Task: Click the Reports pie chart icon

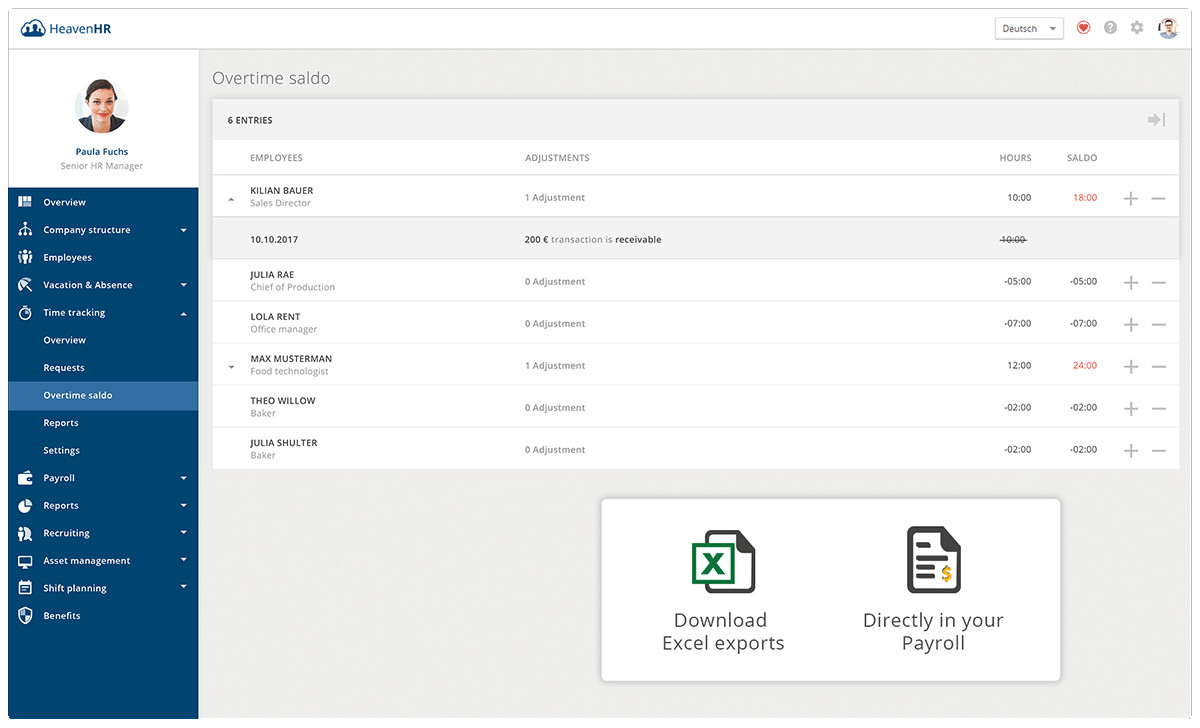Action: pyautogui.click(x=25, y=506)
